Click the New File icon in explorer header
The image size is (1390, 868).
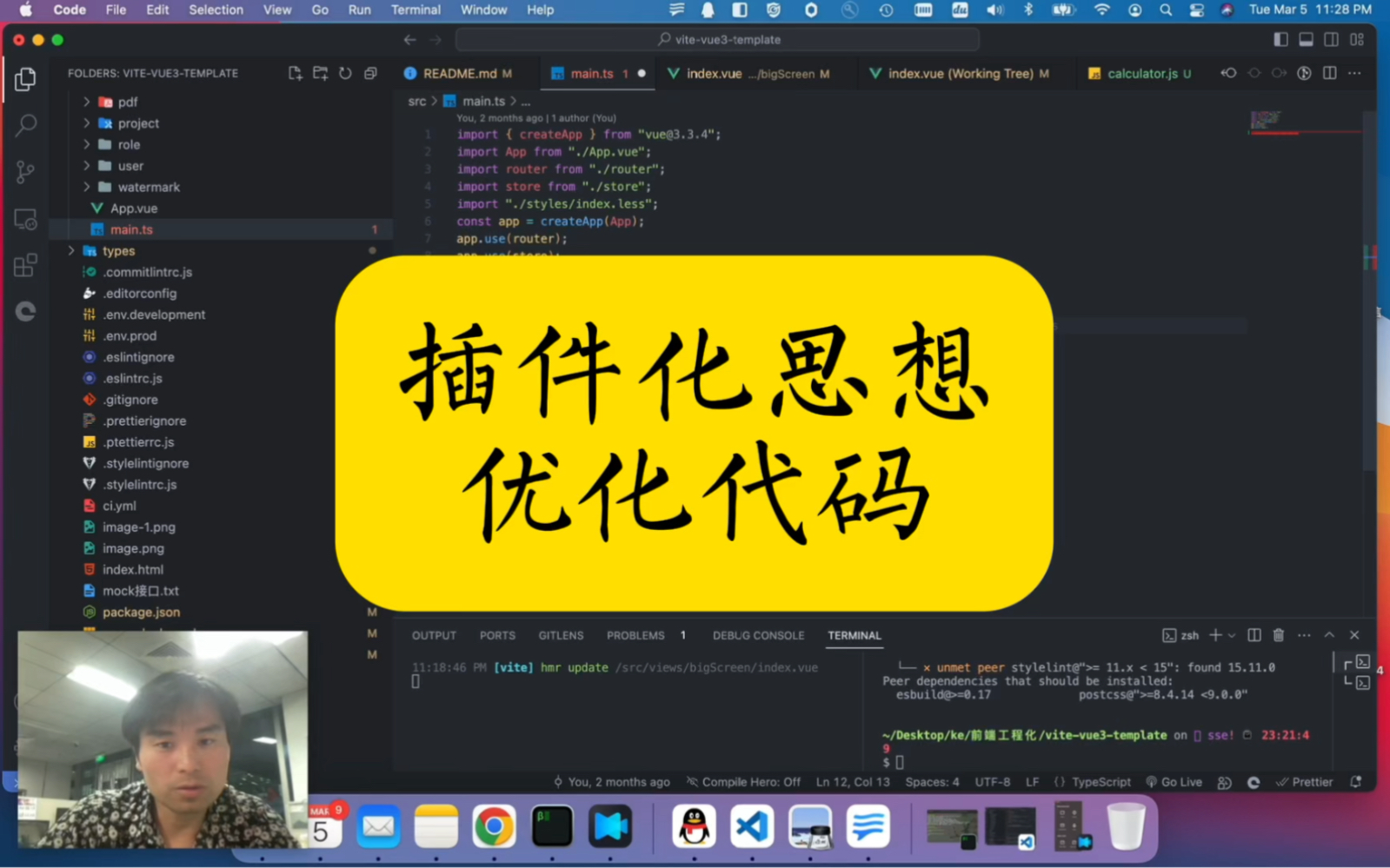pyautogui.click(x=296, y=73)
